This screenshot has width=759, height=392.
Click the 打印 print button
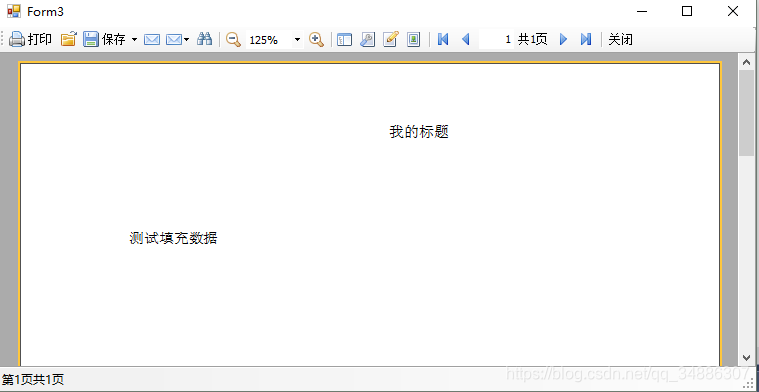tap(30, 39)
